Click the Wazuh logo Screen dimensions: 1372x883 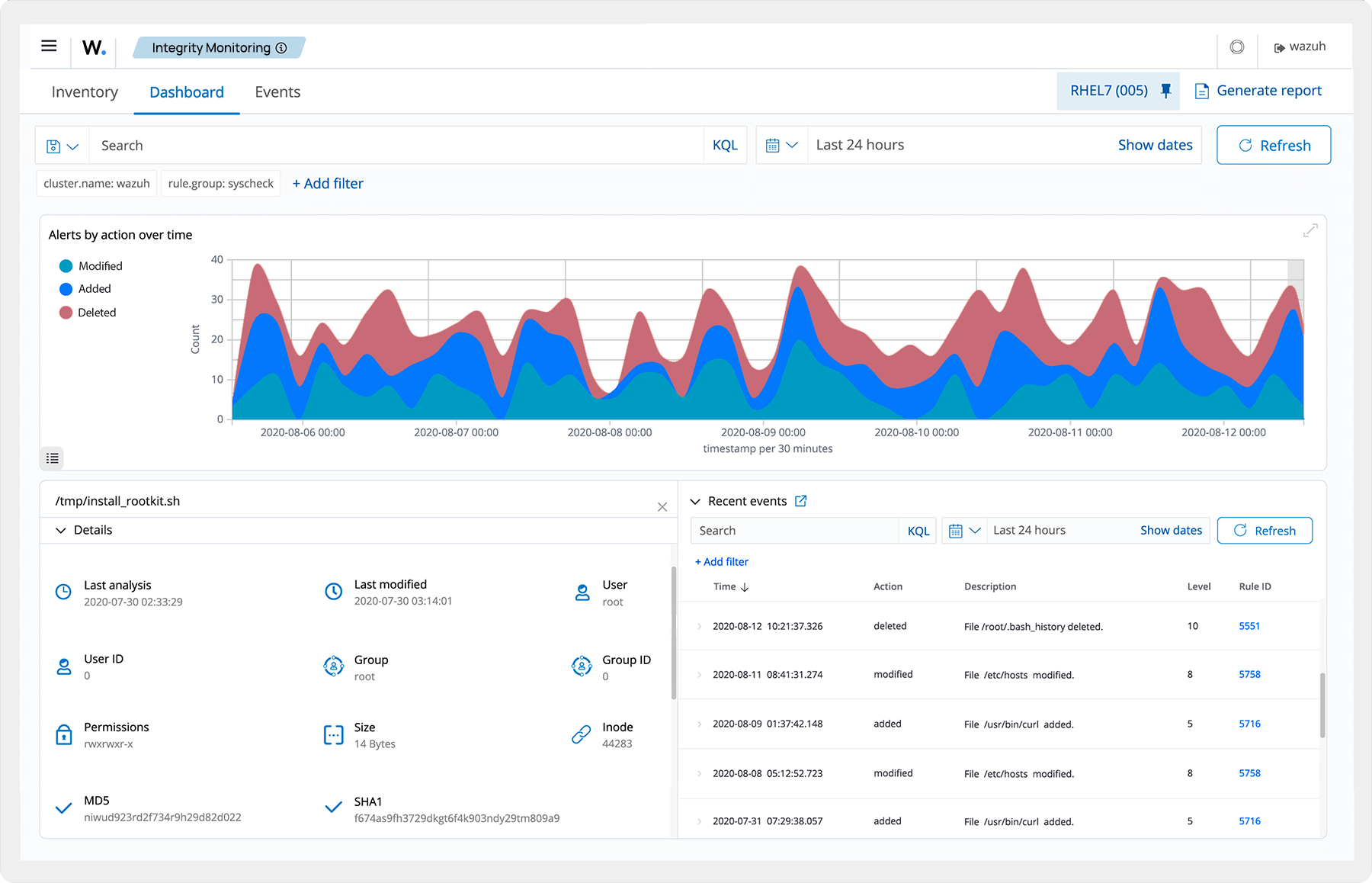tap(93, 47)
